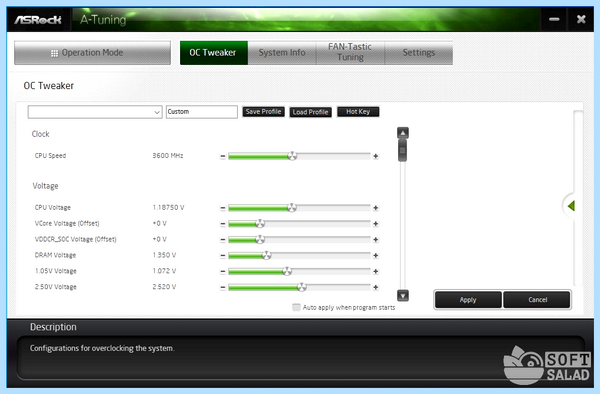Select the OC Tweaker tab
Viewport: 600px width, 394px height.
[x=214, y=53]
